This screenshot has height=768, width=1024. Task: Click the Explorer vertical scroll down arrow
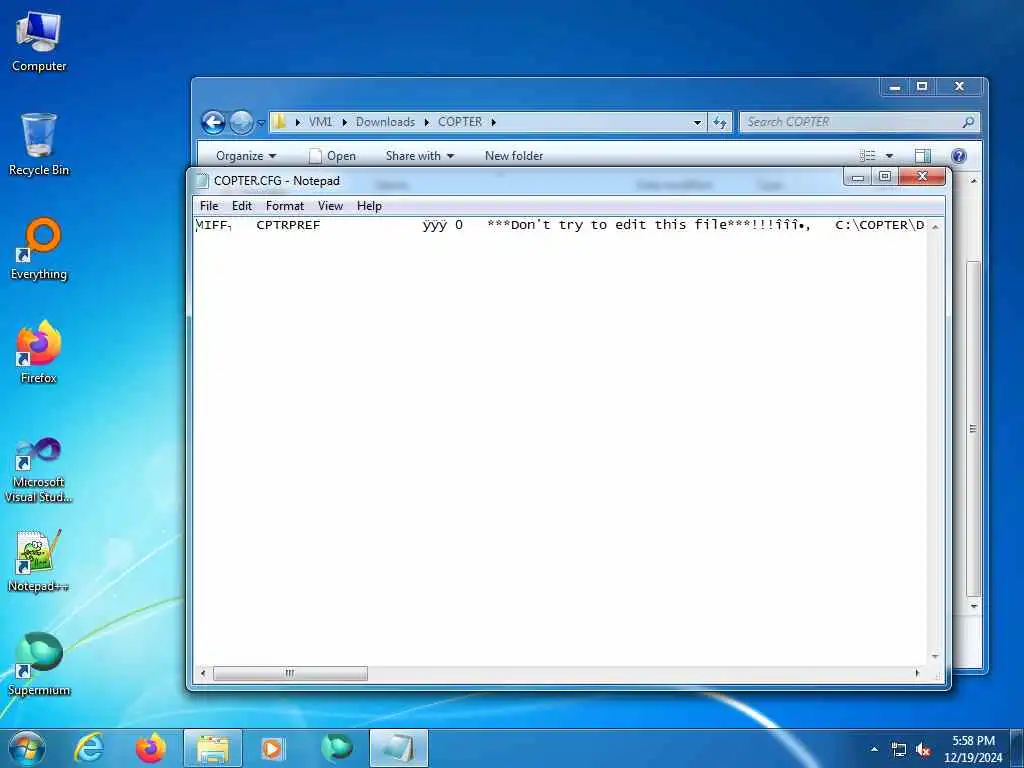tap(974, 606)
